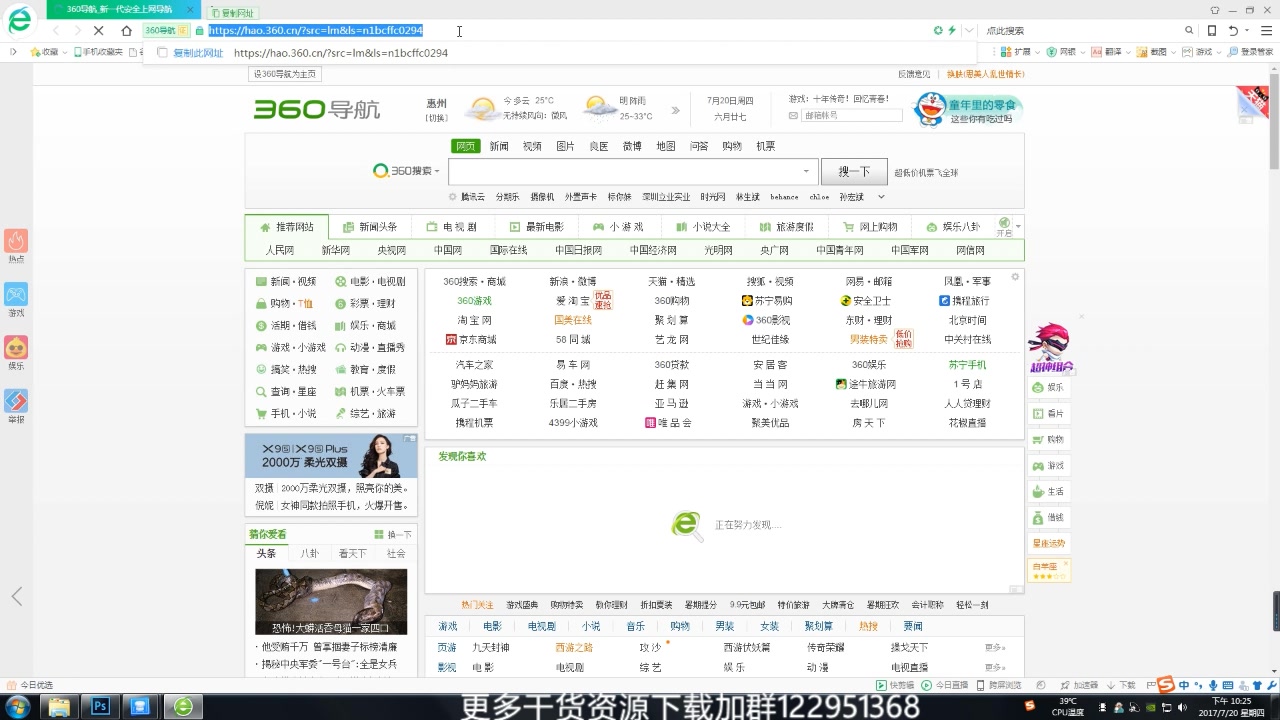The image size is (1280, 720).
Task: Open right panel 生活 item
Action: (1049, 491)
